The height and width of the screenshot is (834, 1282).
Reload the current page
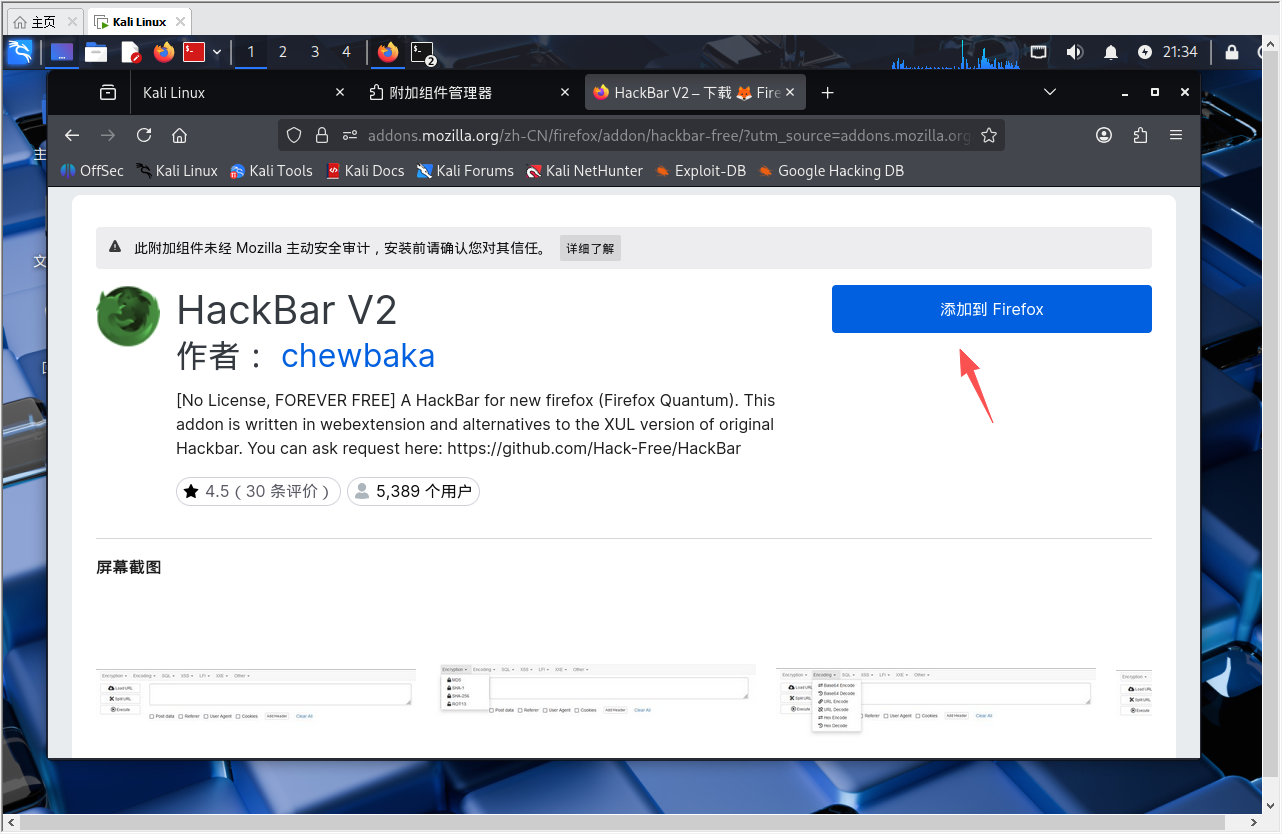click(143, 135)
